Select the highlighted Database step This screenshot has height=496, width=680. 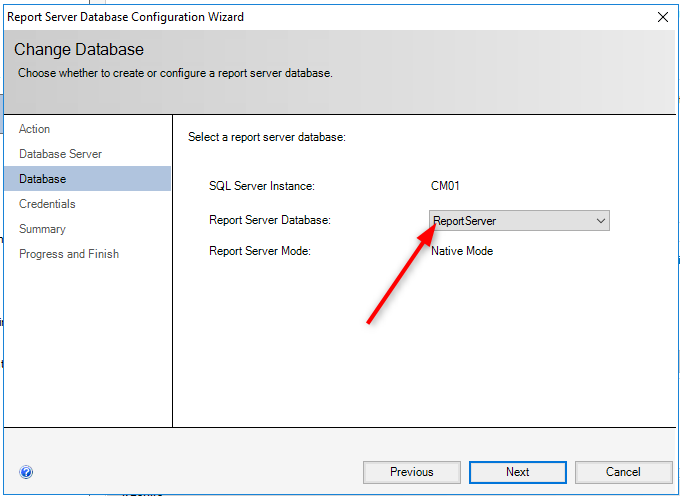tap(87, 179)
